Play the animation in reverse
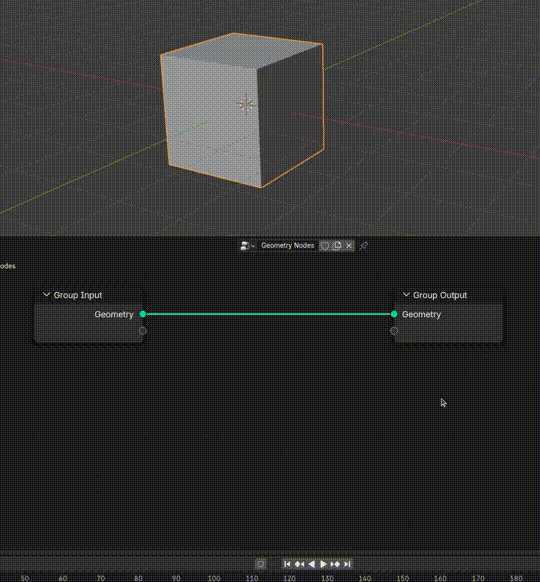The width and height of the screenshot is (540, 582). pos(311,564)
